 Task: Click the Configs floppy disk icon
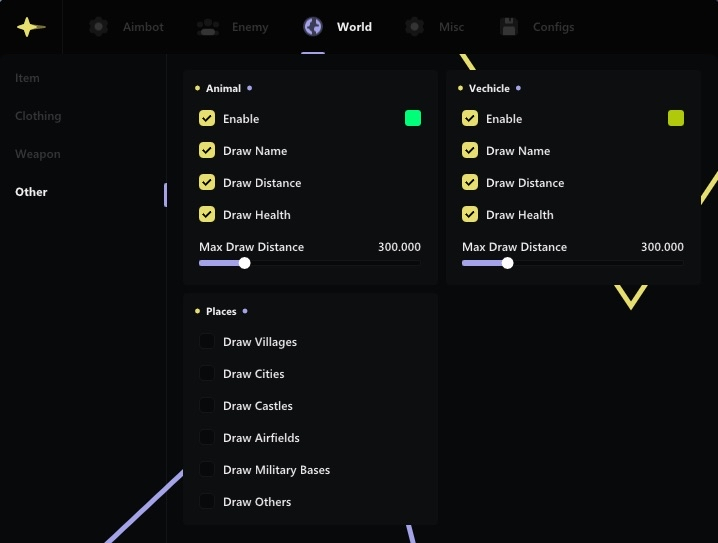509,27
